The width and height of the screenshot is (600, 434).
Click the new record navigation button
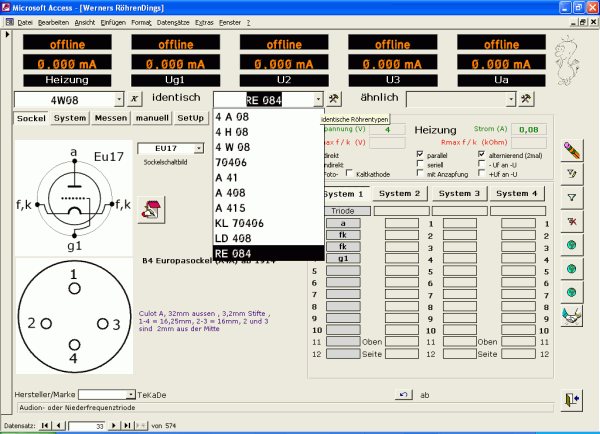140,426
